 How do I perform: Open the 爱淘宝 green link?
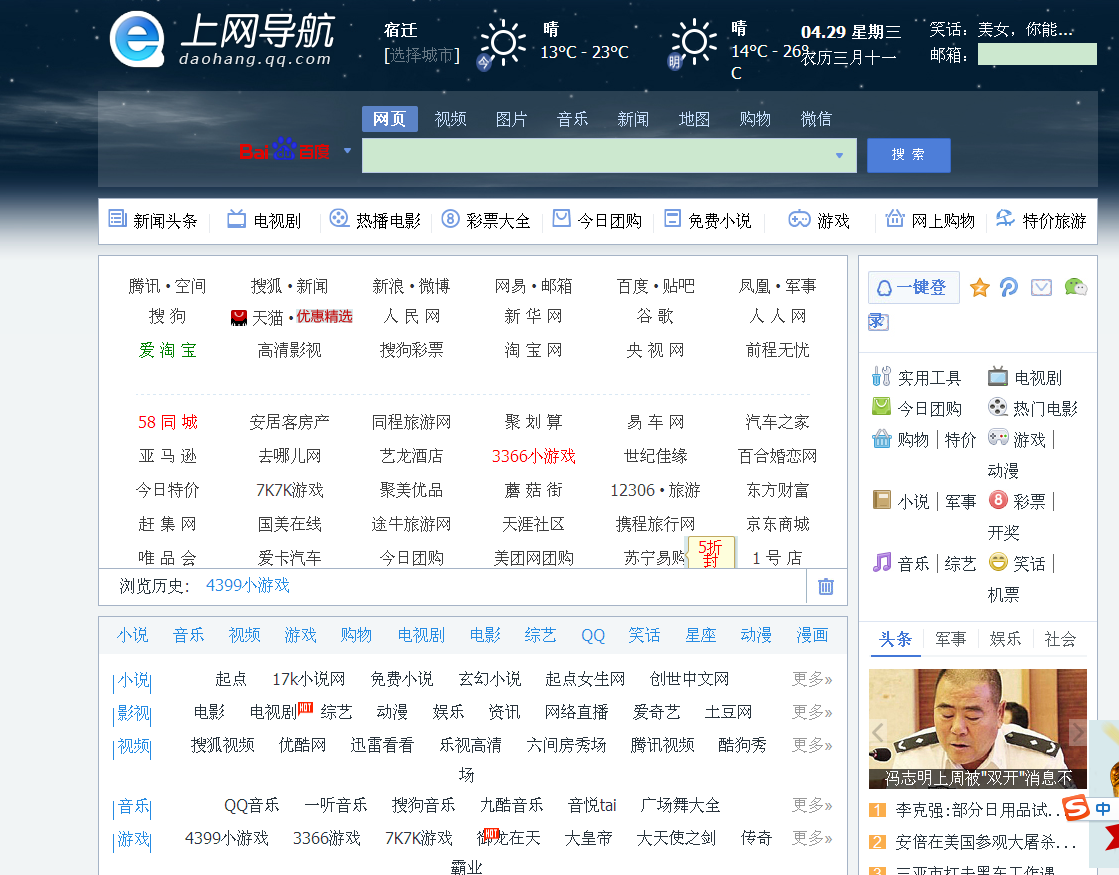coord(168,350)
